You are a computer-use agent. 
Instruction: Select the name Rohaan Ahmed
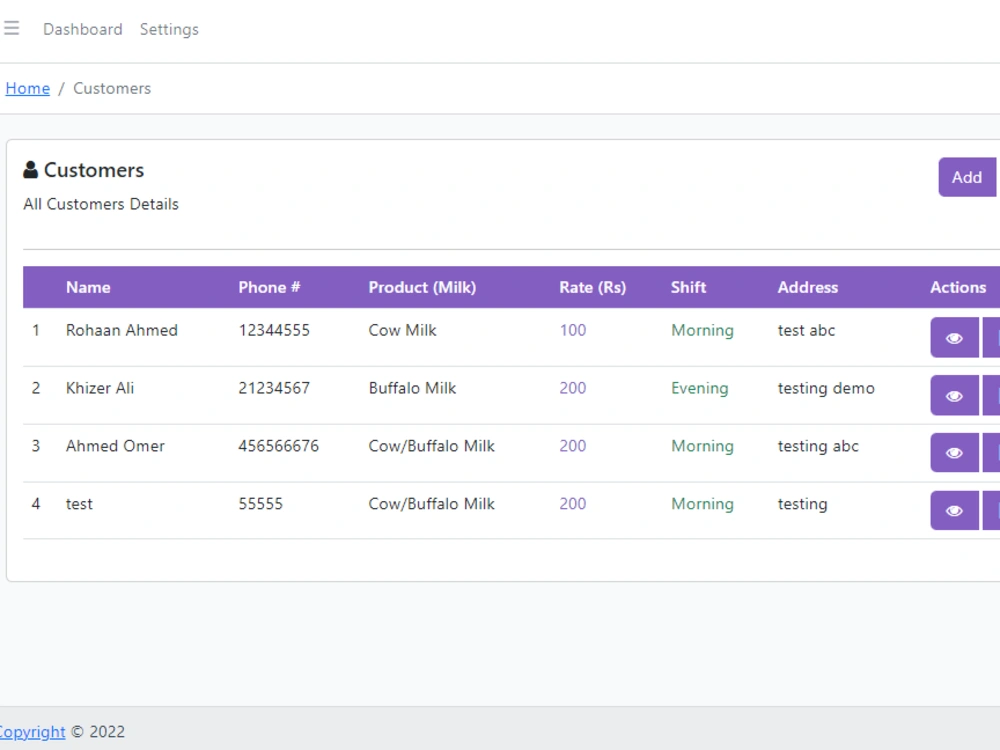[x=122, y=330]
